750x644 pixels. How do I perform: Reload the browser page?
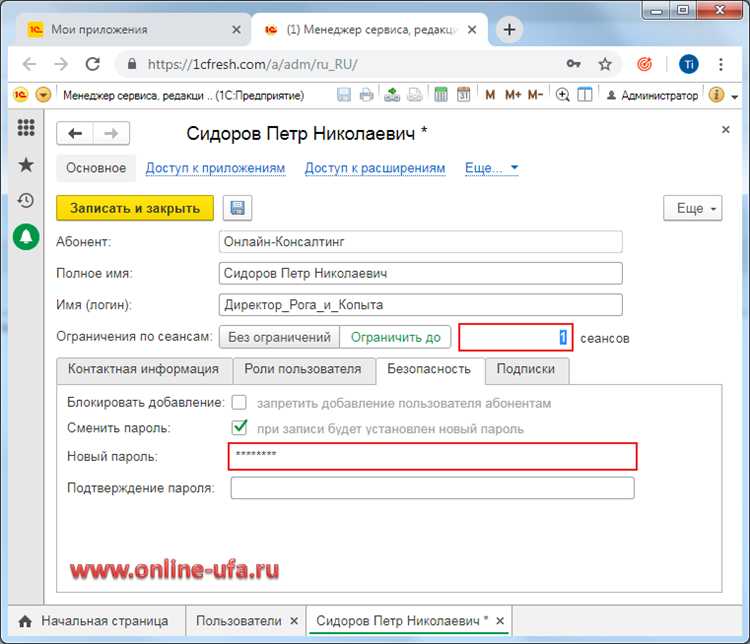[x=93, y=64]
